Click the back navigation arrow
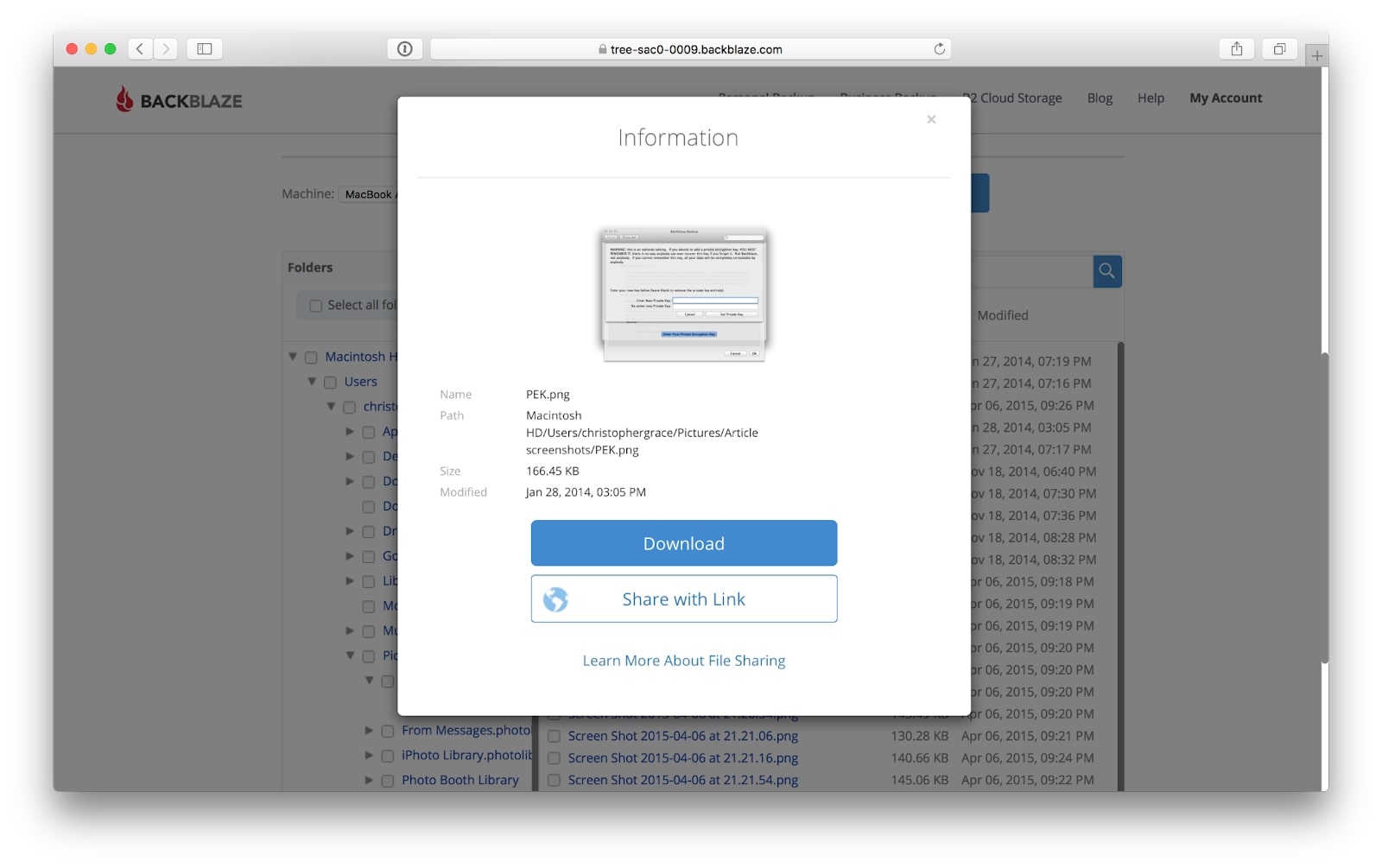 pyautogui.click(x=140, y=48)
